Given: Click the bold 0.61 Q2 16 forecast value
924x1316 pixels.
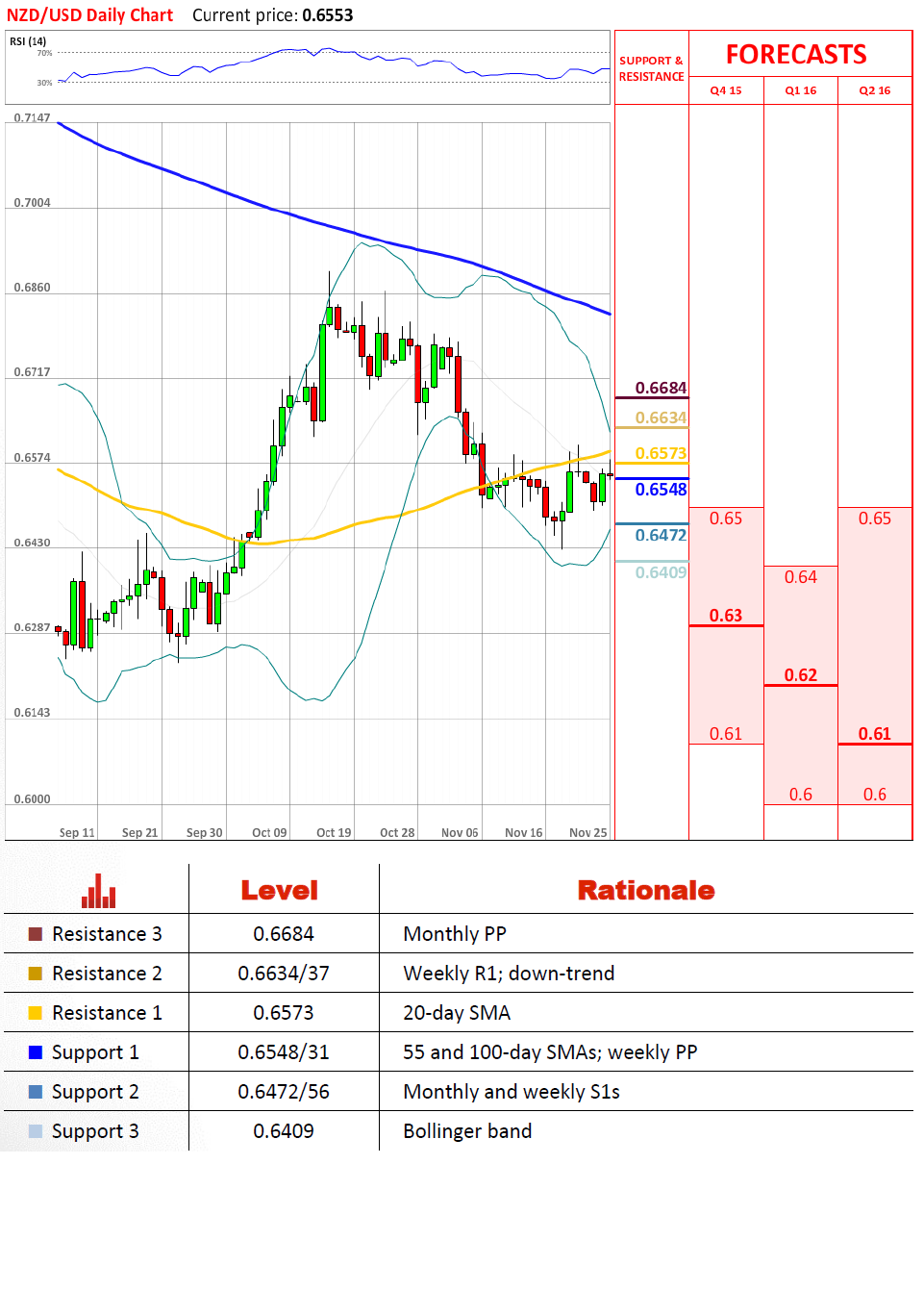Looking at the screenshot, I should coord(875,734).
